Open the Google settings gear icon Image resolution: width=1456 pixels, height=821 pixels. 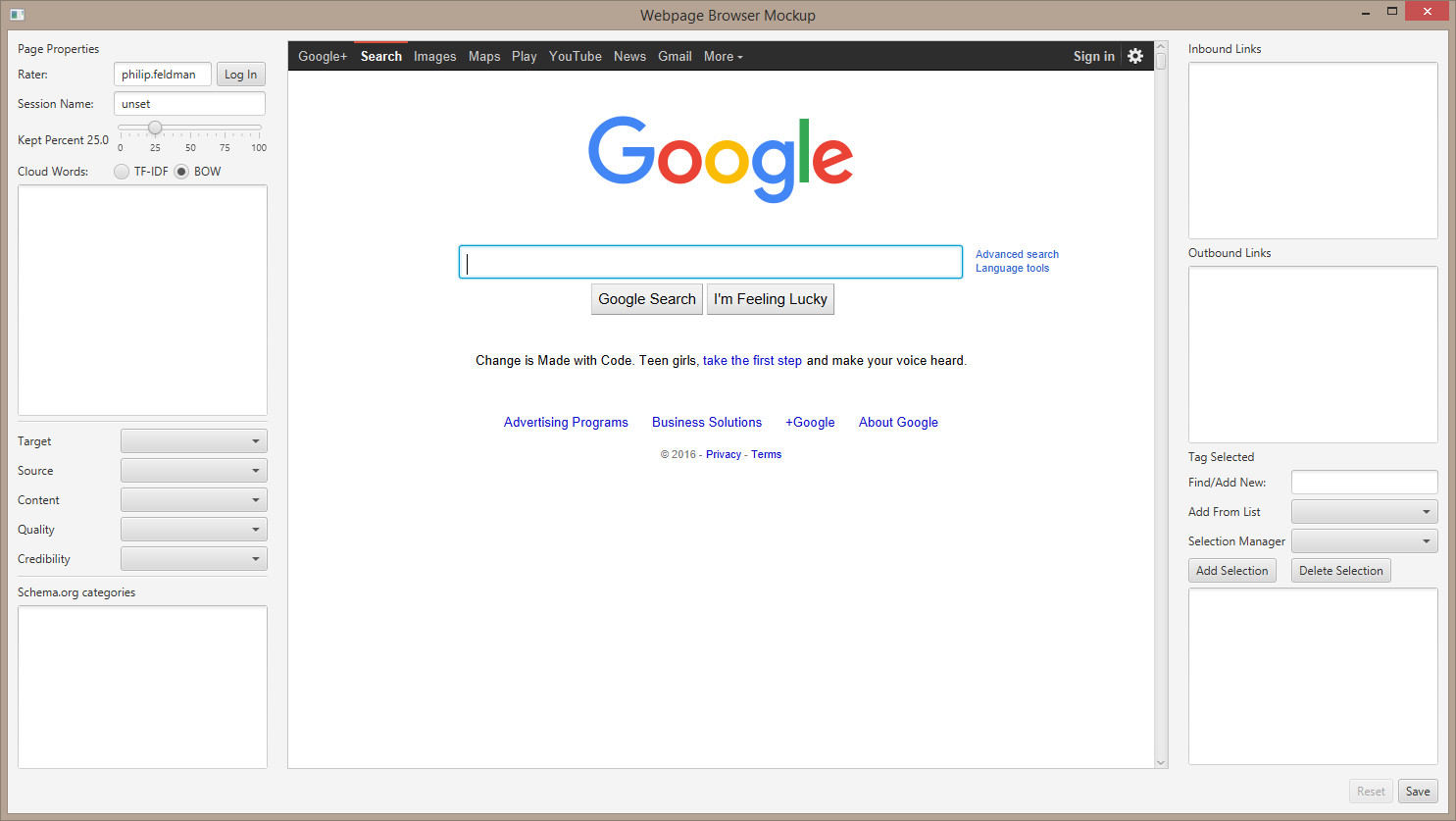(x=1135, y=56)
